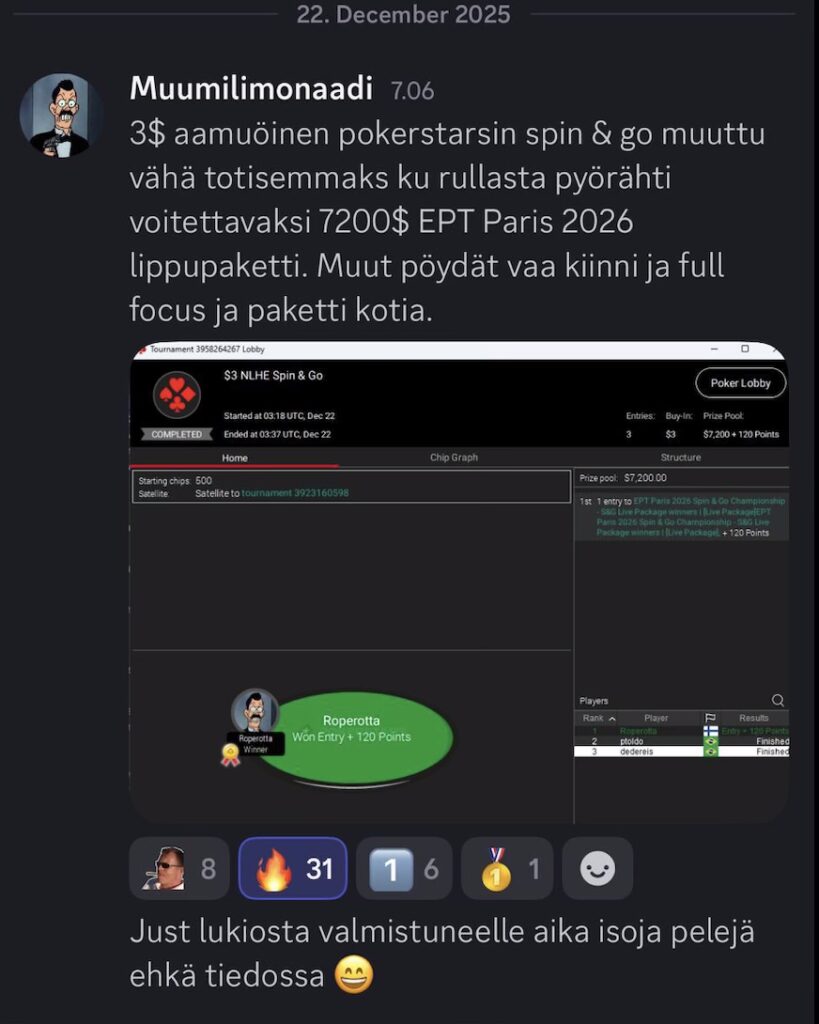Sort players by Rank column arrow
The image size is (819, 1024).
pyautogui.click(x=612, y=718)
